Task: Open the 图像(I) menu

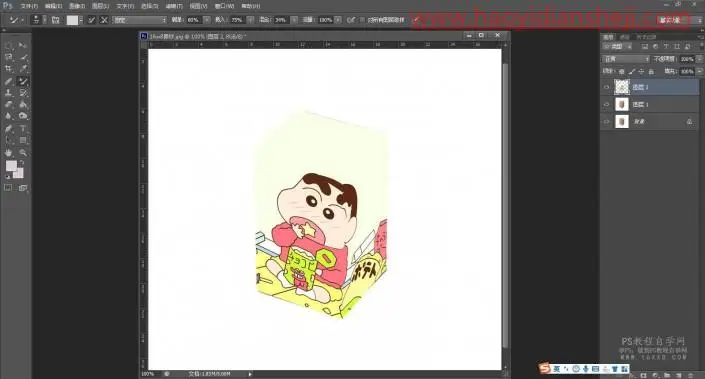Action: click(x=77, y=6)
